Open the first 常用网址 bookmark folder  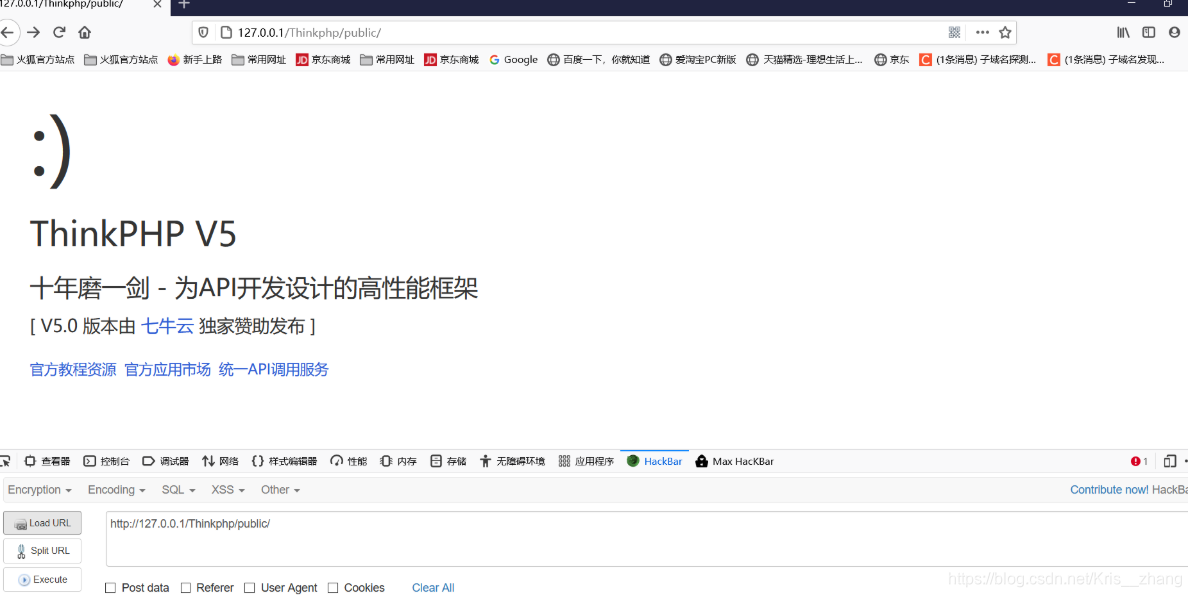pos(258,59)
